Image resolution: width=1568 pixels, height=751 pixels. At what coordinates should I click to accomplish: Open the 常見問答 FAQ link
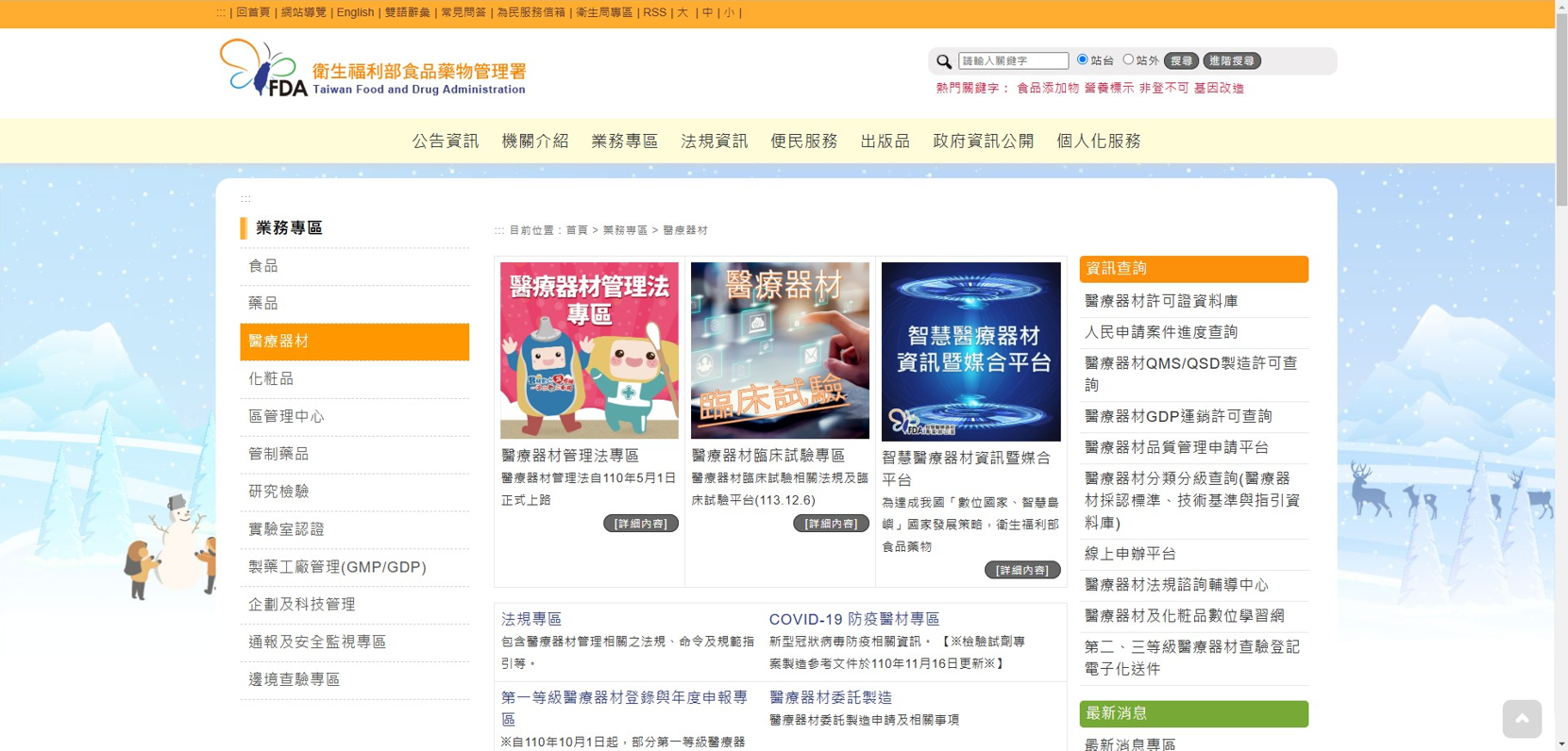tap(464, 12)
